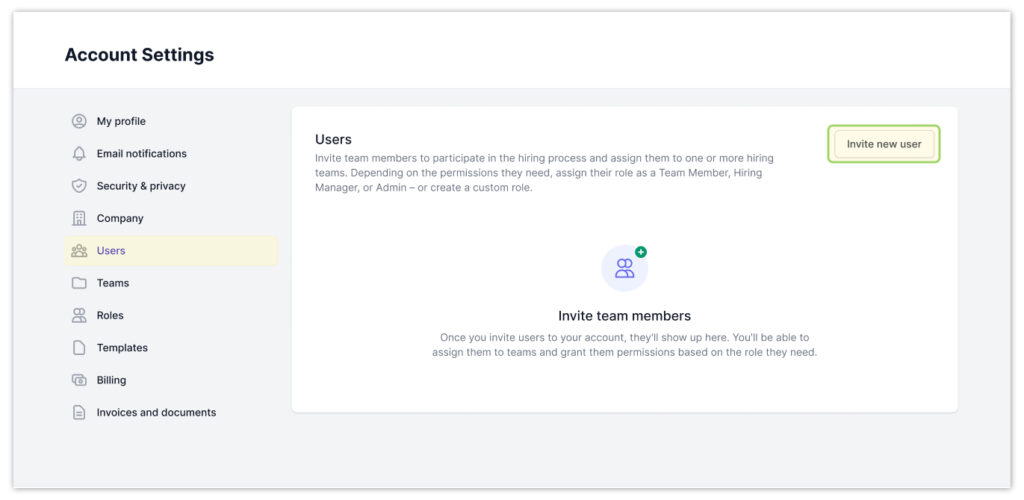Click the Billing wallet icon

coord(79,380)
